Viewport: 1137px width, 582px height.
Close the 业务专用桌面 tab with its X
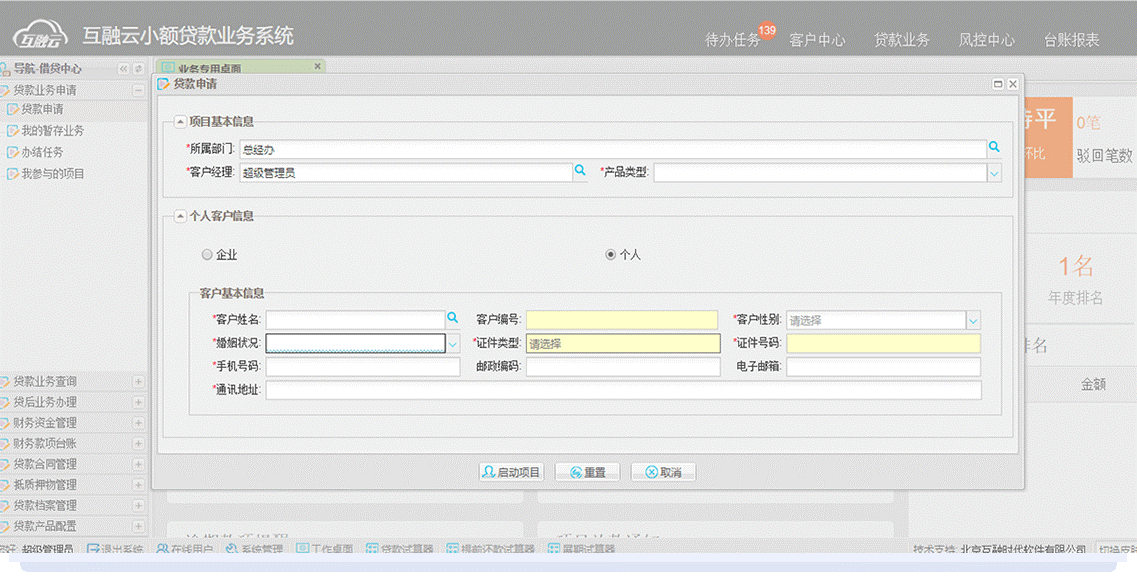coord(318,66)
